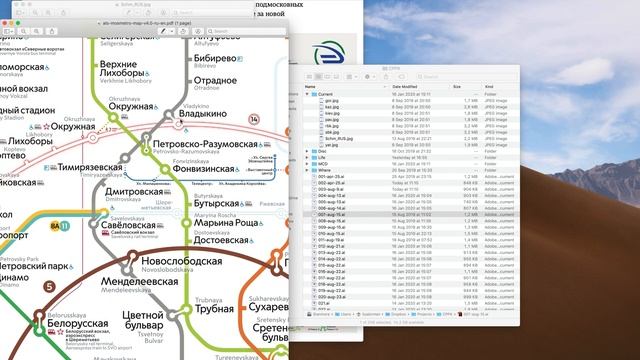
Task: Switch Finder to column view
Action: click(327, 76)
